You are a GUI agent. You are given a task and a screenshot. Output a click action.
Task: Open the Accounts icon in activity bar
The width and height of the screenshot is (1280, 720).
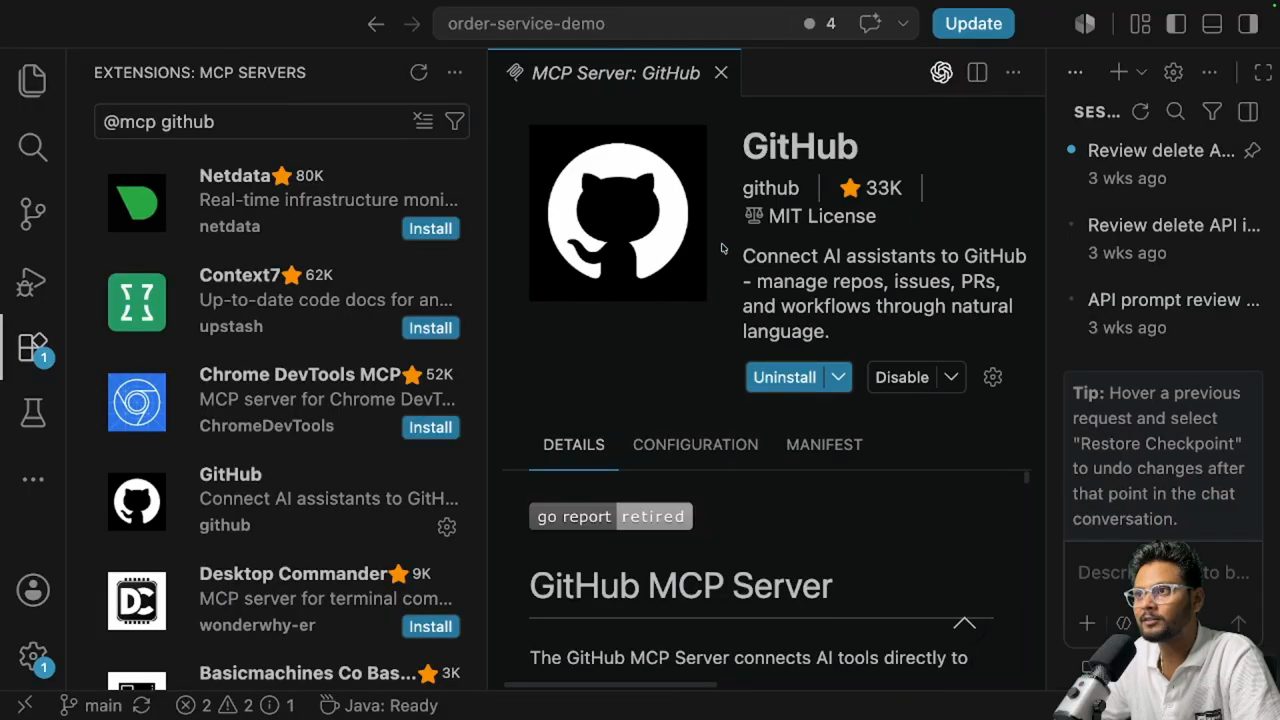(x=32, y=590)
